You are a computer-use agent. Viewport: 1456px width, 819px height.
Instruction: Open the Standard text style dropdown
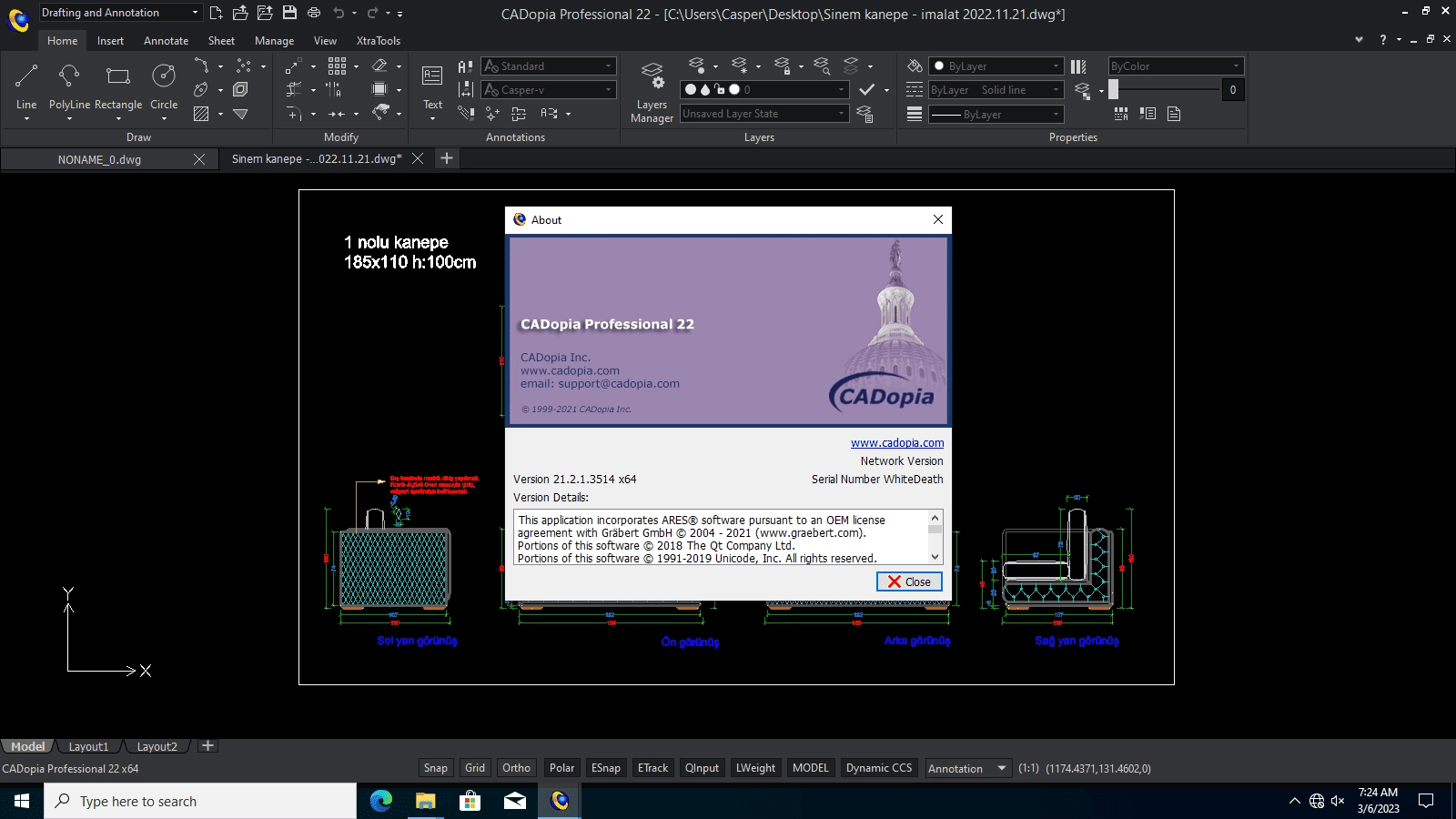(549, 66)
